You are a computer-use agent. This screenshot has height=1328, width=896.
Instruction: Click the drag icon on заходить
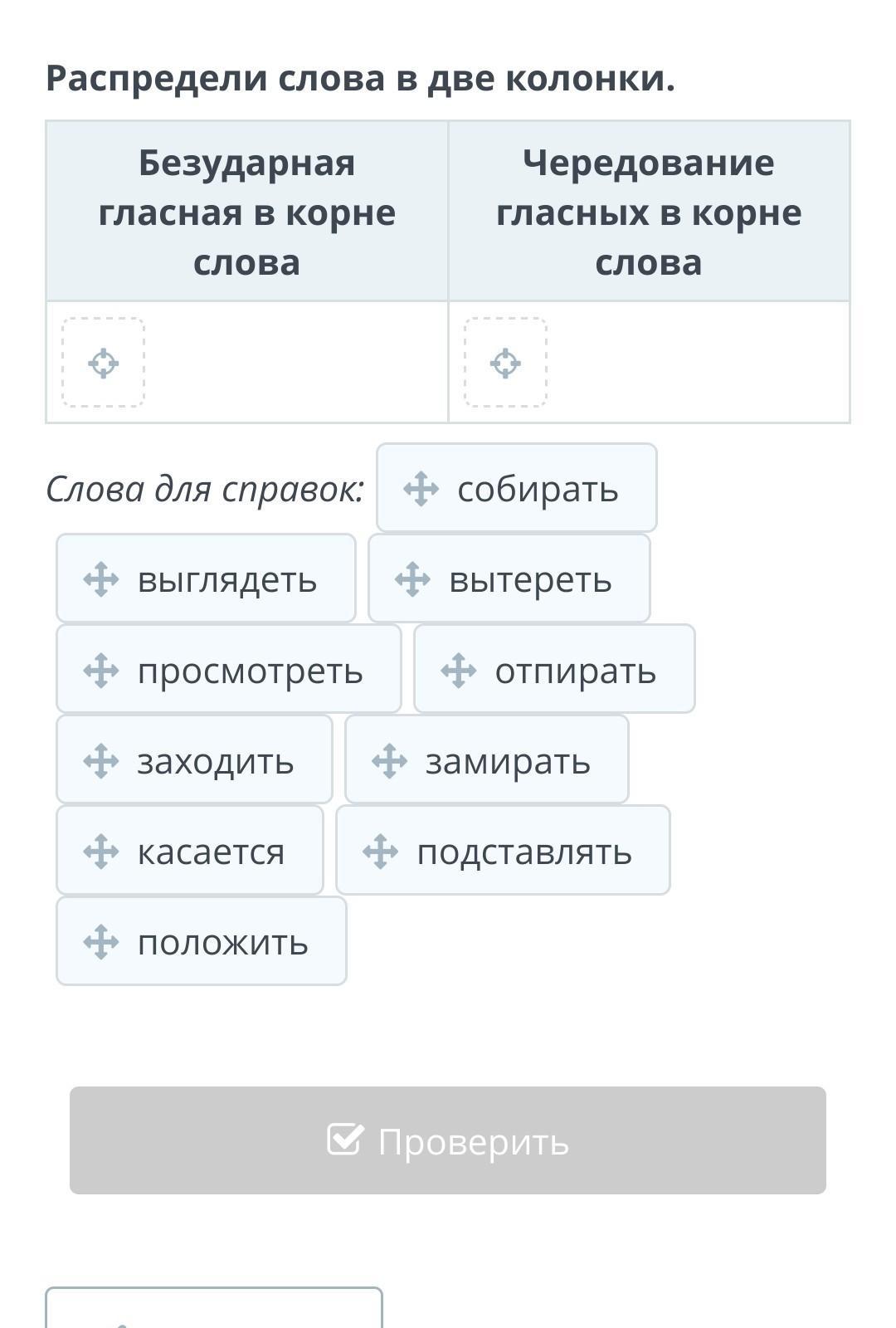click(x=101, y=761)
